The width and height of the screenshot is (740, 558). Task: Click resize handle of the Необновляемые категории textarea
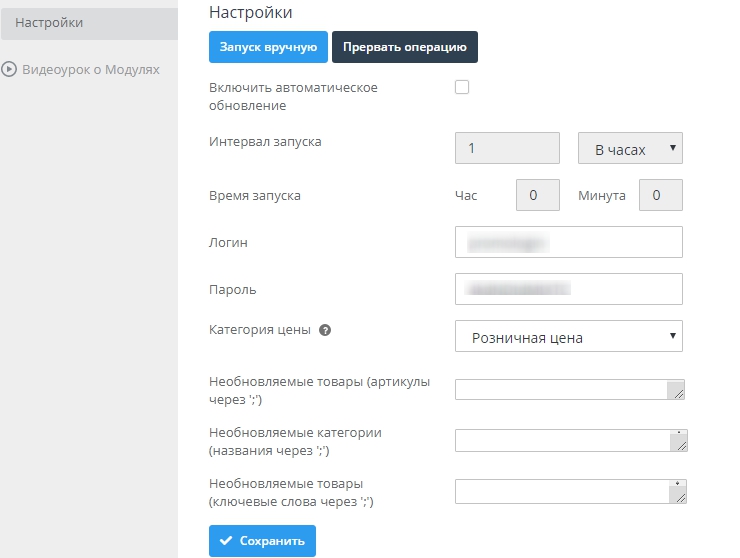pos(678,446)
